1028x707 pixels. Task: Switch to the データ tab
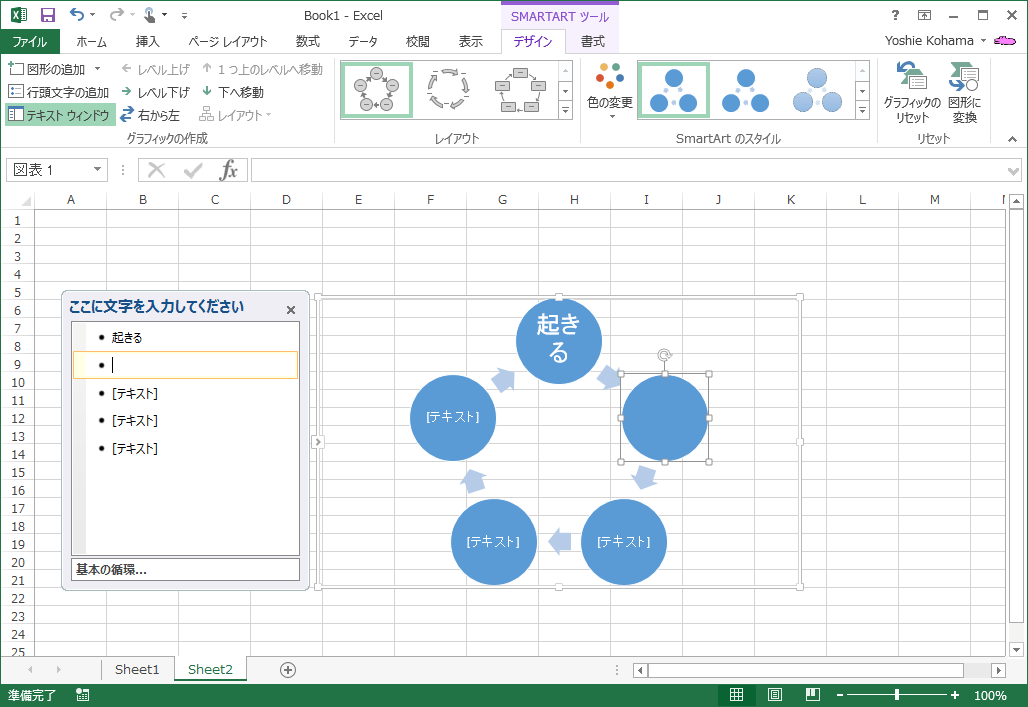363,41
